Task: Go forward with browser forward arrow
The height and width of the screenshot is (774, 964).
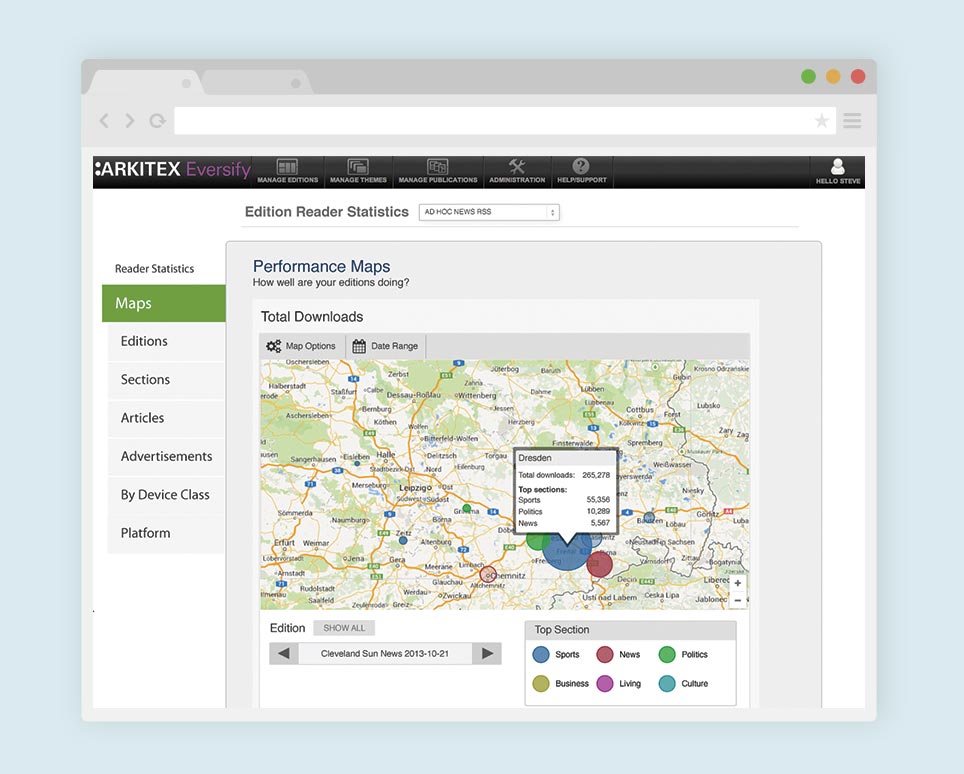Action: pos(130,120)
